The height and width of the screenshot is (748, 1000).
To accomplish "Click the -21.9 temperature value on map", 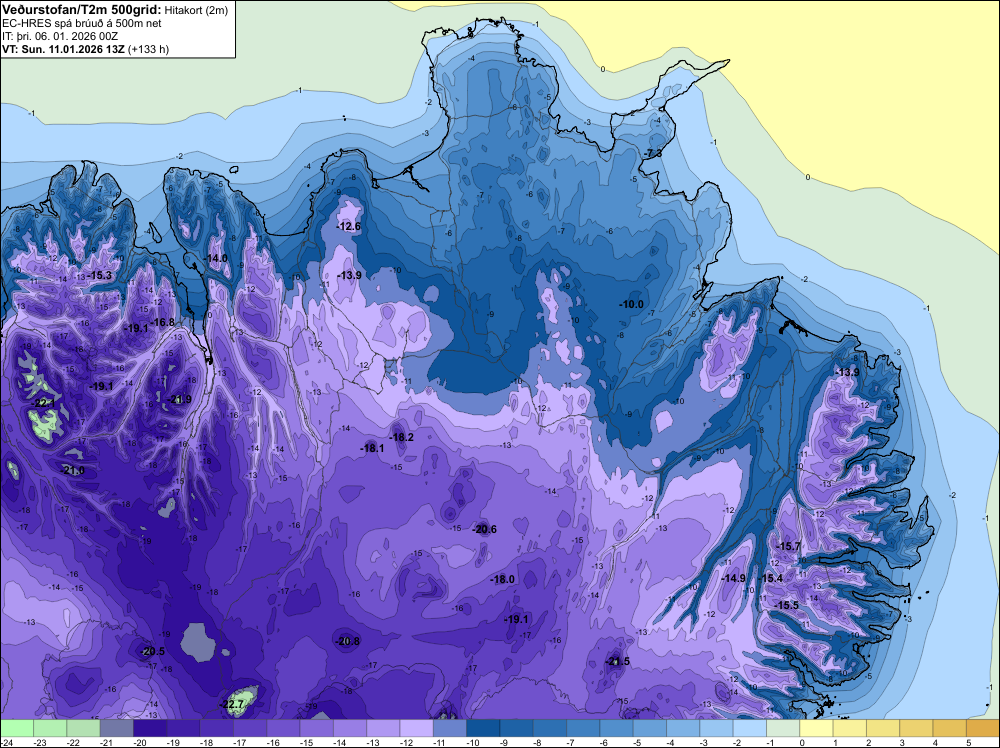I will tap(180, 399).
